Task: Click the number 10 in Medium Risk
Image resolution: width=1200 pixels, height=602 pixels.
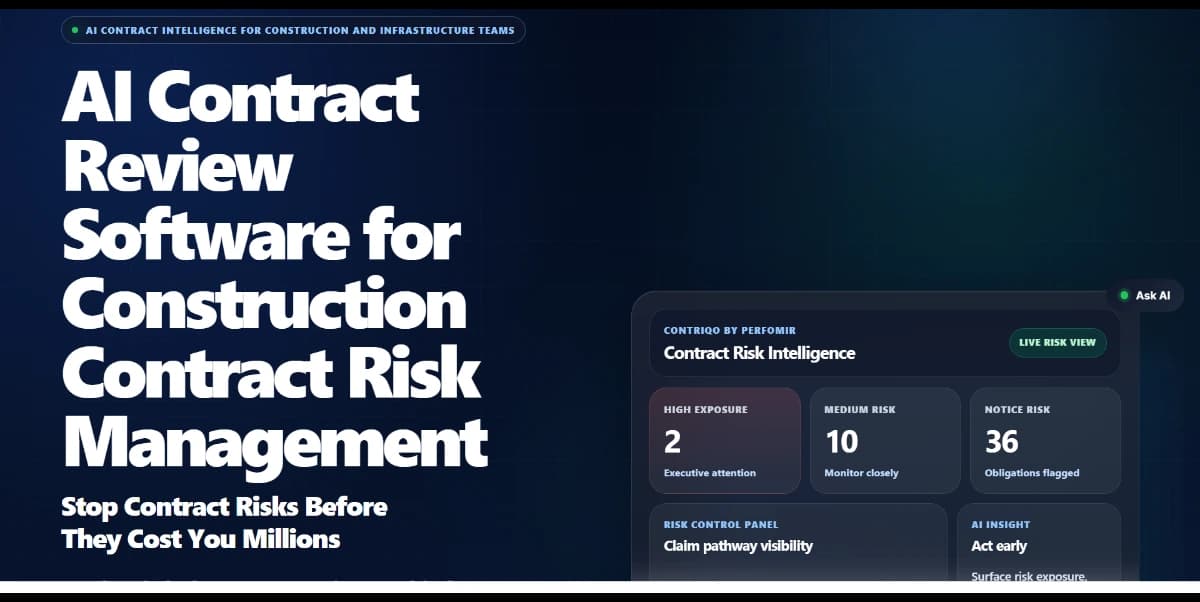Action: point(841,441)
